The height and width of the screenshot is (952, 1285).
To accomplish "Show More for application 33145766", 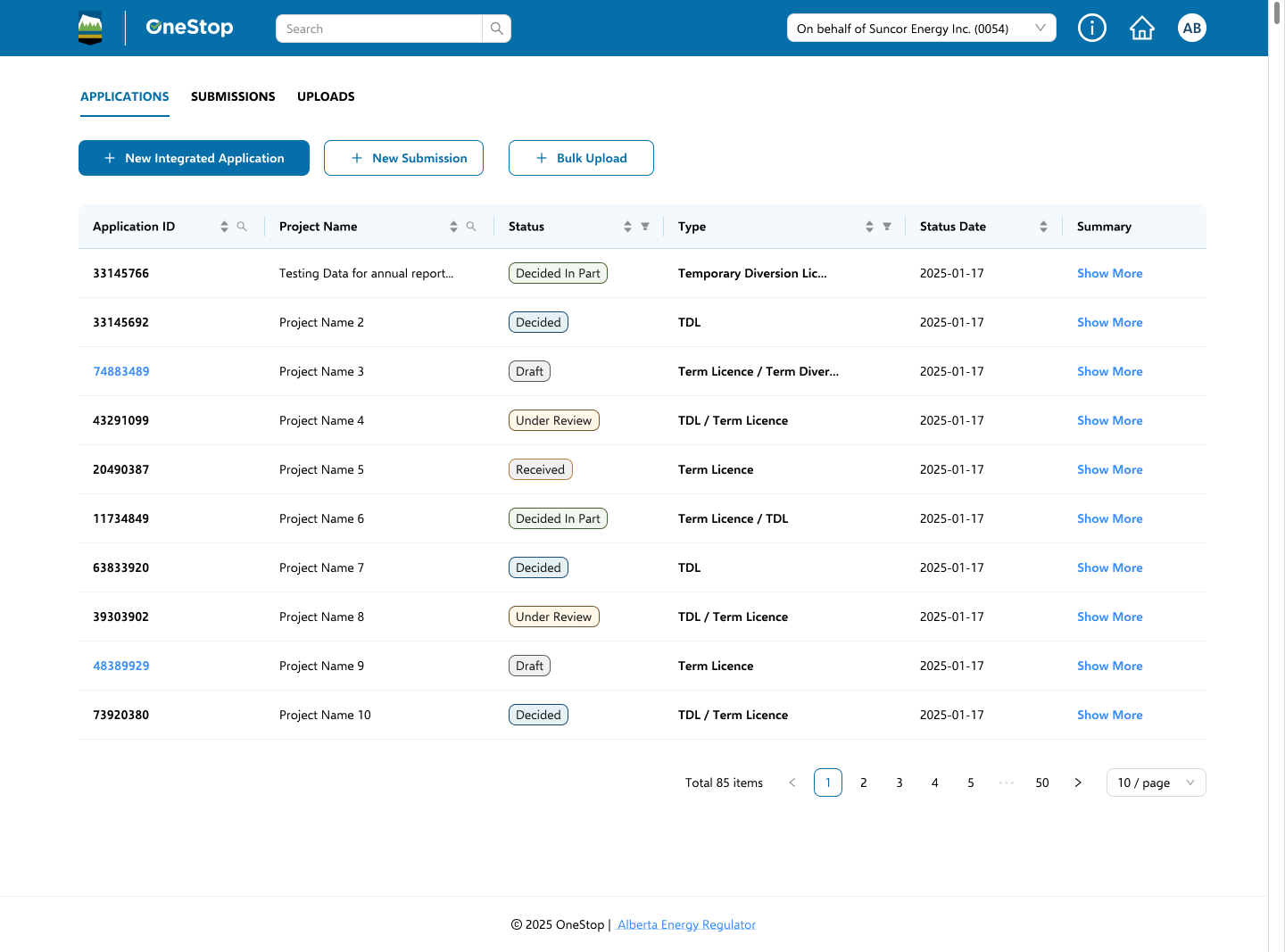I will coord(1110,273).
